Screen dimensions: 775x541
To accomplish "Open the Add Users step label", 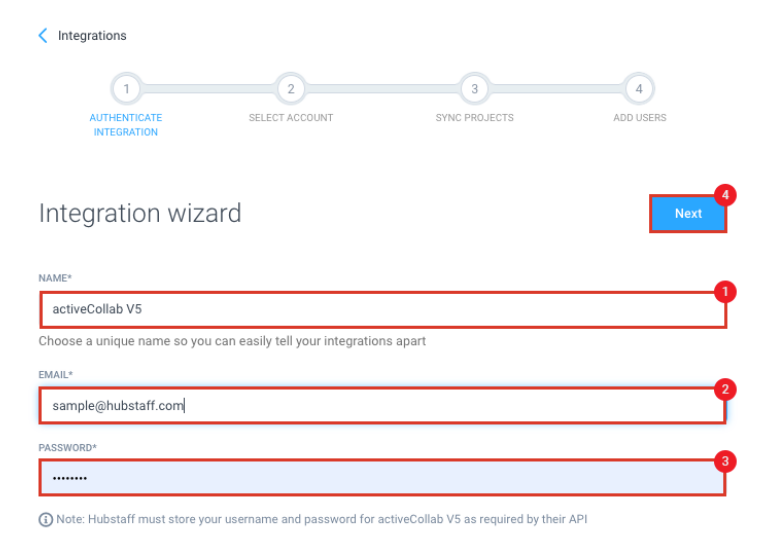I will coord(640,118).
